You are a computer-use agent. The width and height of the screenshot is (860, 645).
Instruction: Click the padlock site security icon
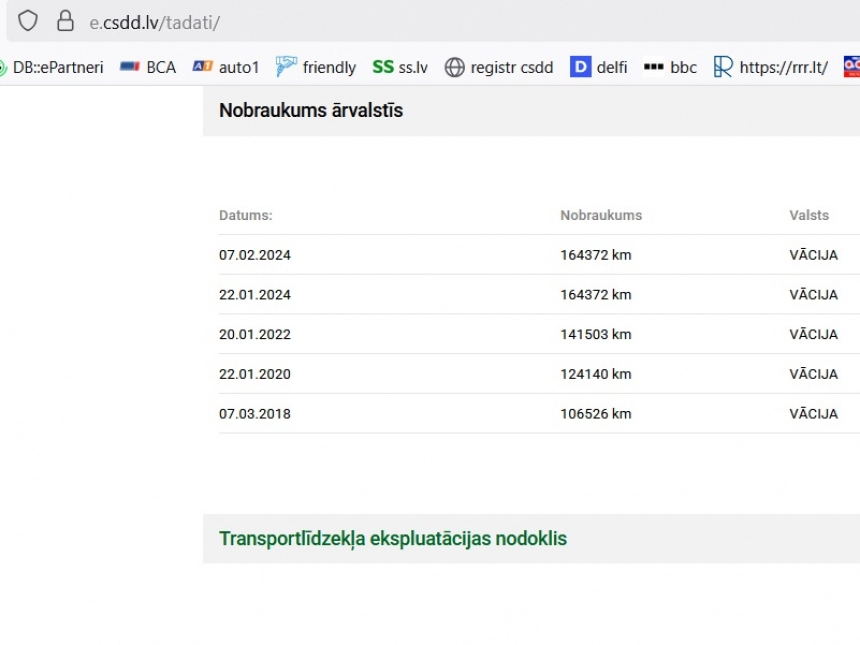tap(65, 21)
